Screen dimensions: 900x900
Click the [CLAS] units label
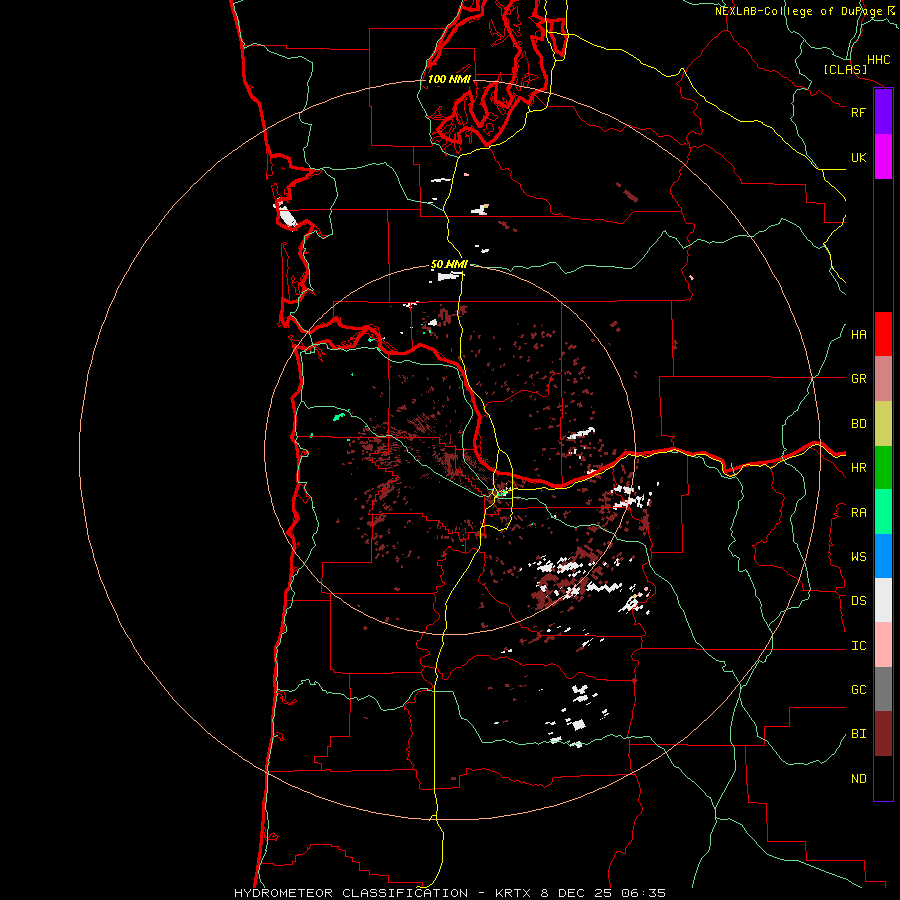coord(845,69)
